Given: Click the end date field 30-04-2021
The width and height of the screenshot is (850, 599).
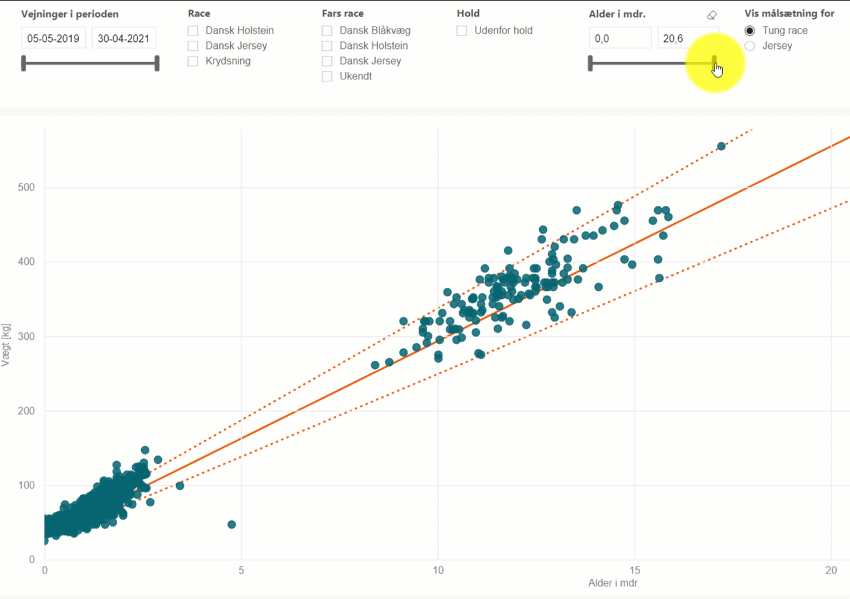Looking at the screenshot, I should coord(124,38).
